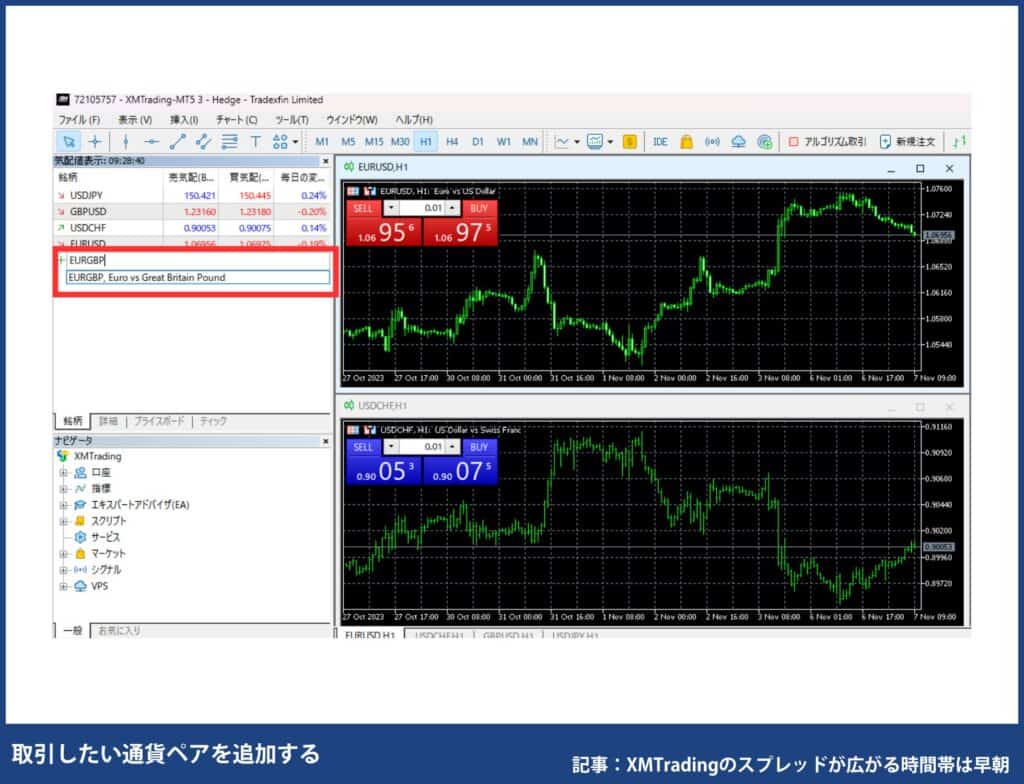Select the cursor arrow tool

coord(68,141)
